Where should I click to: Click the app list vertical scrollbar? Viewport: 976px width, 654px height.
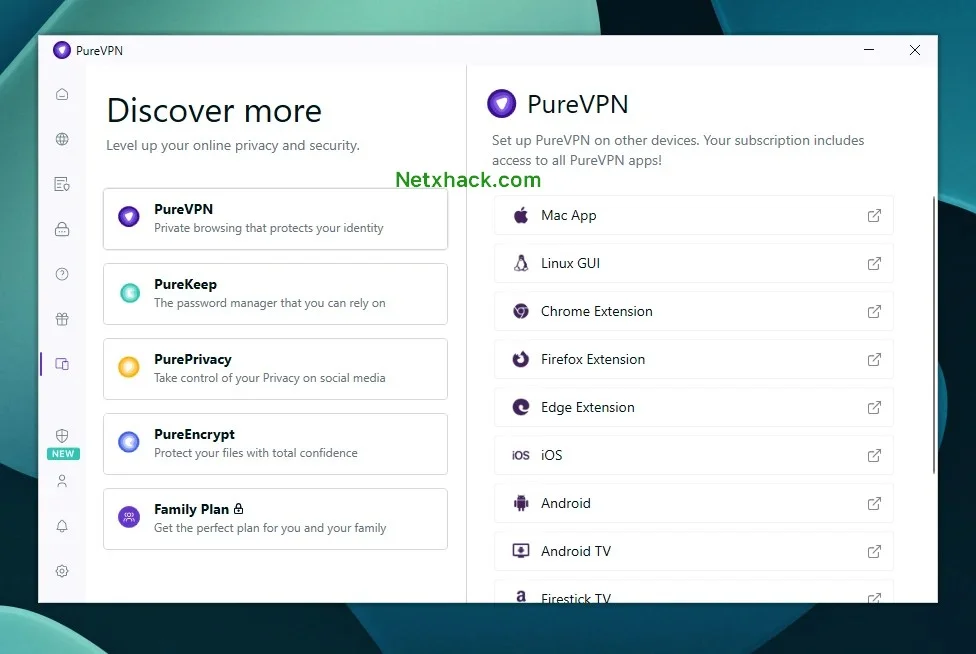pos(934,335)
